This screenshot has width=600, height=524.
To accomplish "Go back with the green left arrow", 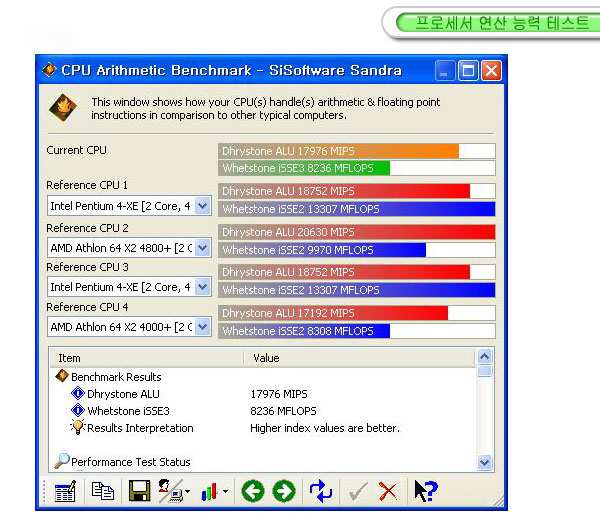I will pyautogui.click(x=253, y=491).
